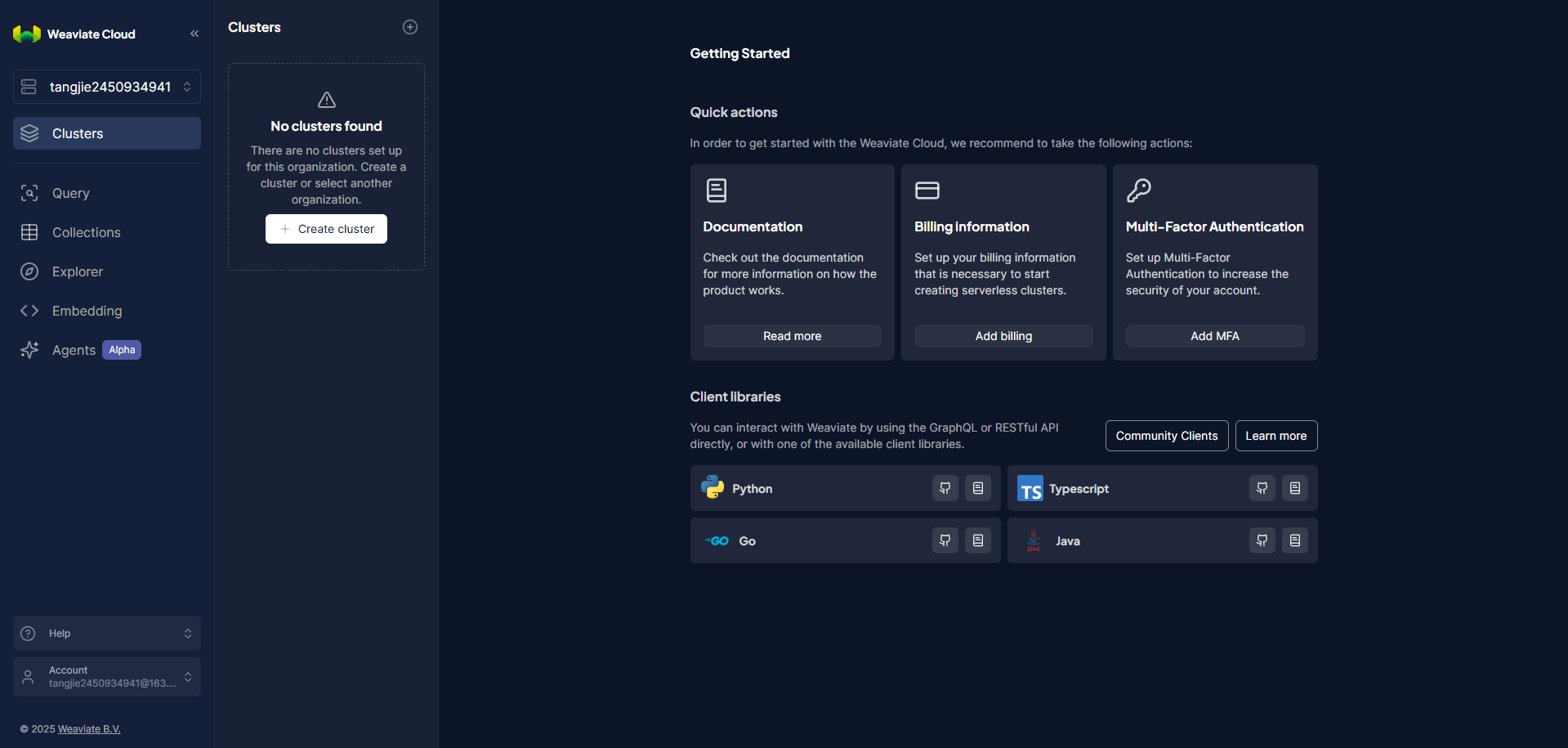Click the Python label in client libraries
Screen dimensions: 1568x748
pos(753,489)
